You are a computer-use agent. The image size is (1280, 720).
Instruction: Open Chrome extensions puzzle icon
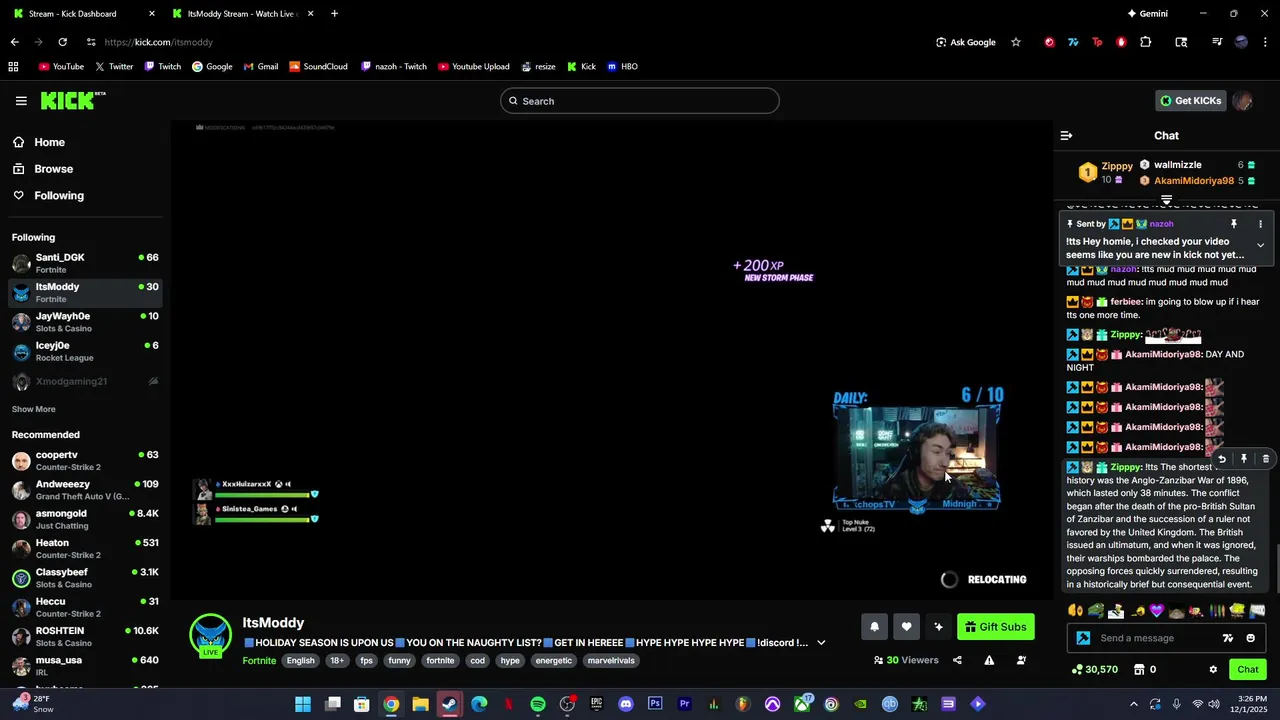1146,42
